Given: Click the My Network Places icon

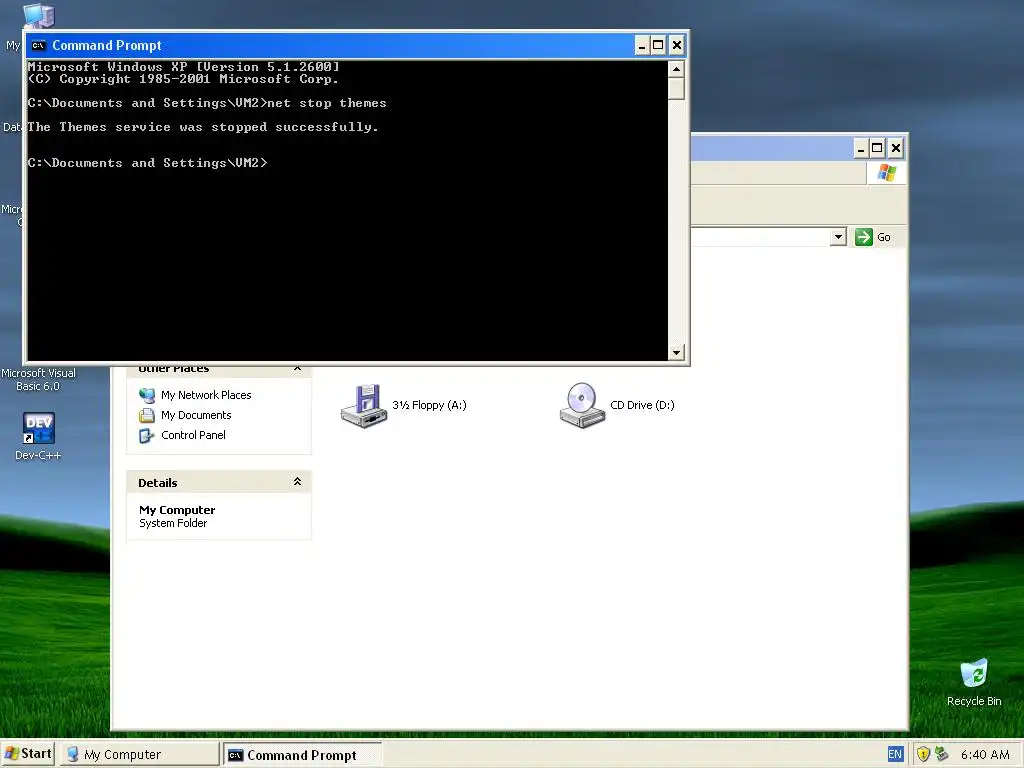Looking at the screenshot, I should point(147,395).
